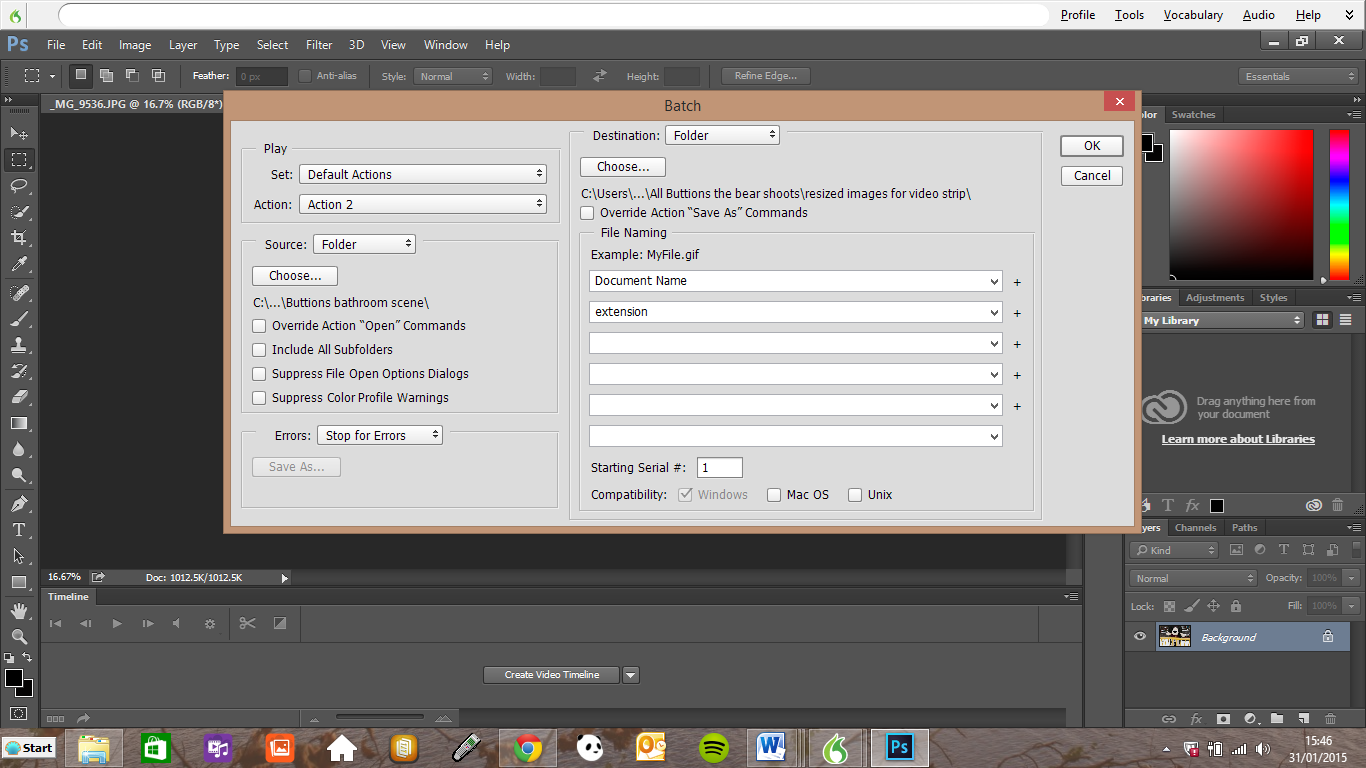Open the Errors dropdown set to Stop for Errors
The image size is (1366, 768).
(x=380, y=434)
